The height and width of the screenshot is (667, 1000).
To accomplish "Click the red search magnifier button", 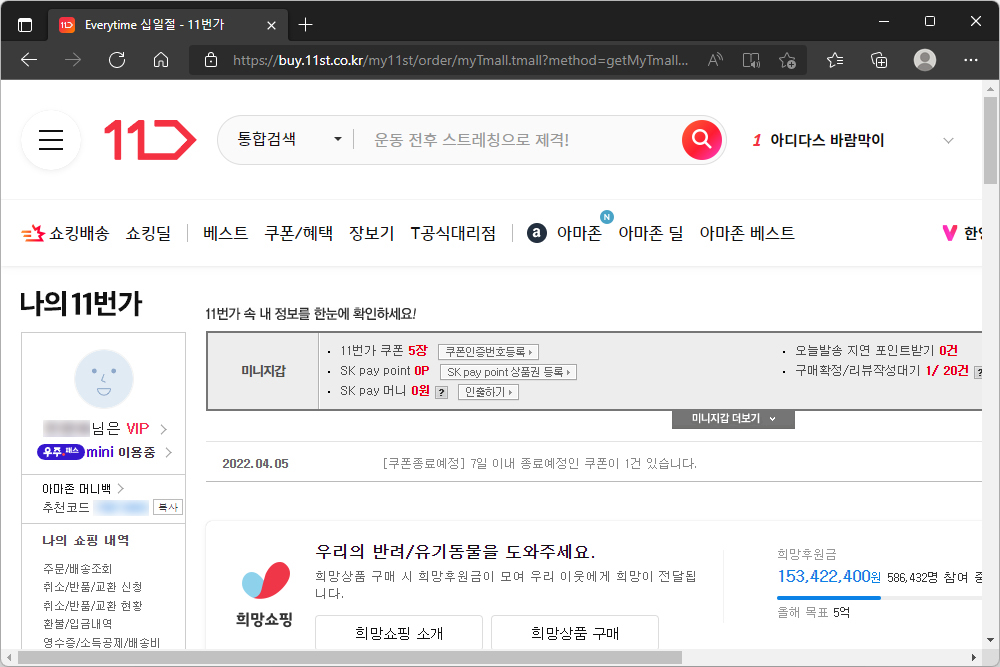I will click(702, 139).
